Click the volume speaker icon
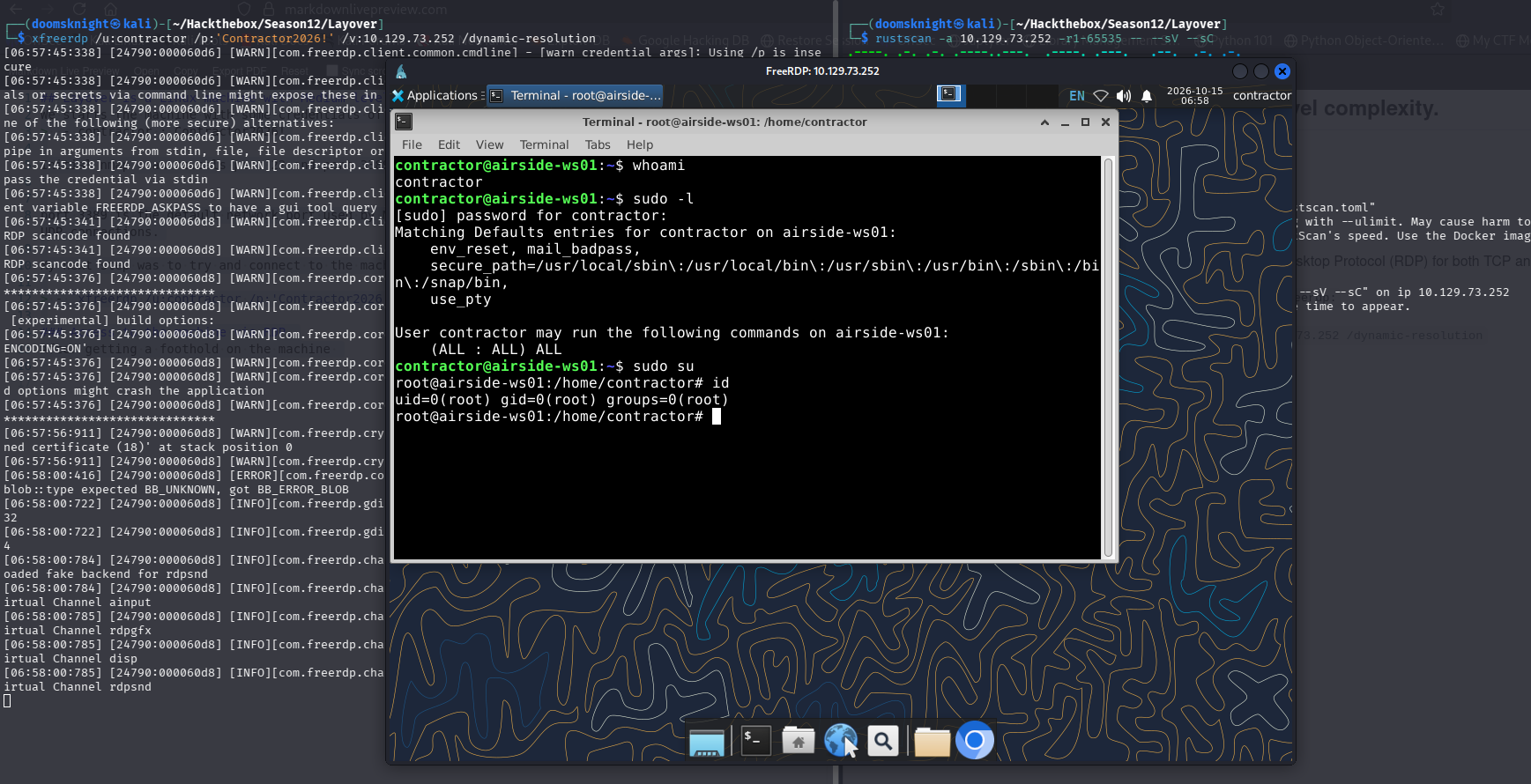Image resolution: width=1531 pixels, height=784 pixels. coord(1124,95)
